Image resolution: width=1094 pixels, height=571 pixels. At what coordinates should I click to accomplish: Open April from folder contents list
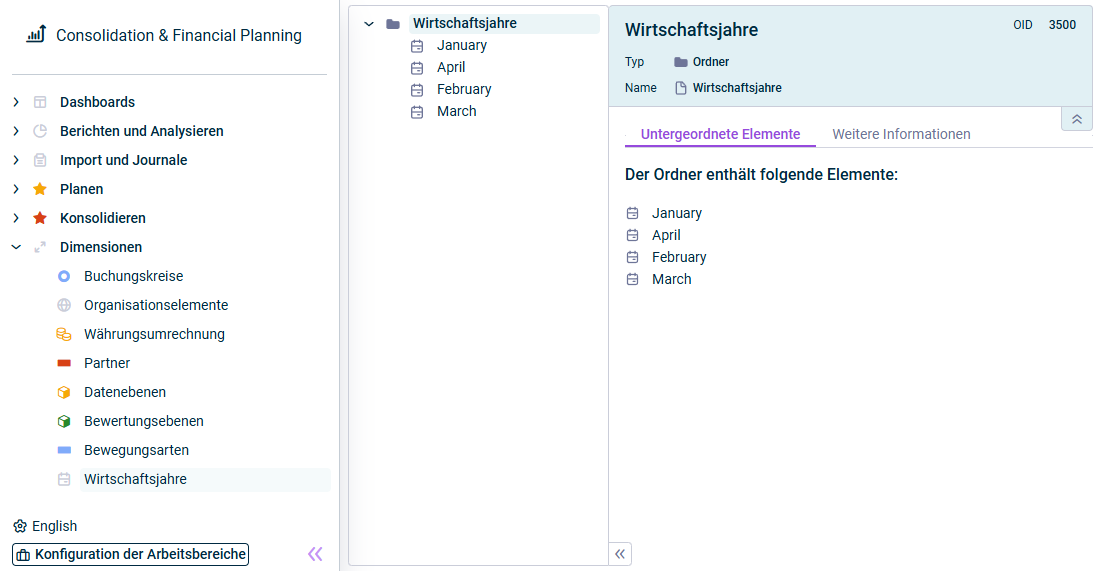666,235
